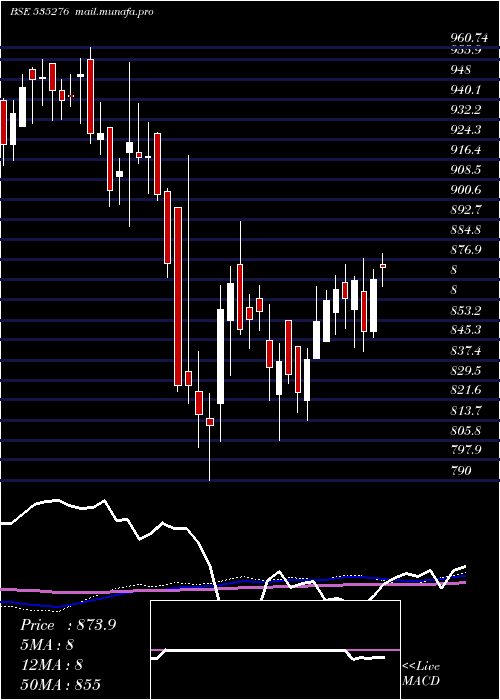Click the 829.5 price axis label

coord(465,370)
